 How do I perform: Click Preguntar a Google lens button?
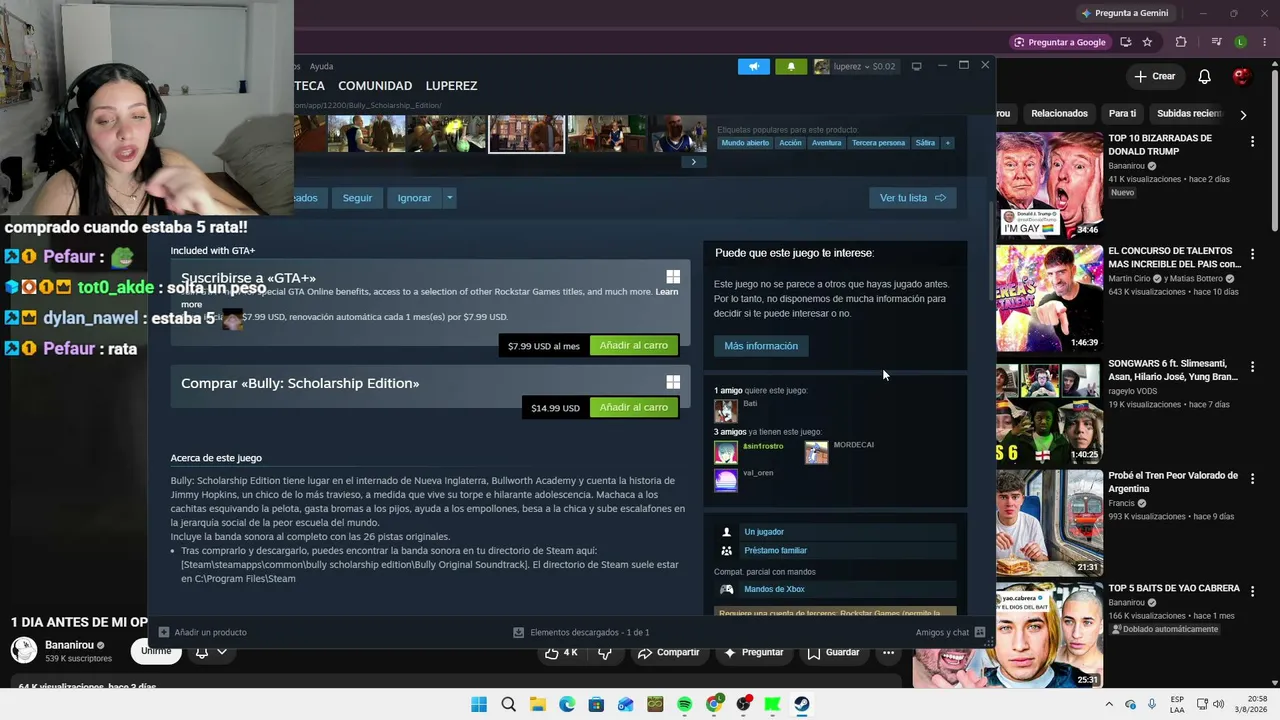click(x=1060, y=42)
